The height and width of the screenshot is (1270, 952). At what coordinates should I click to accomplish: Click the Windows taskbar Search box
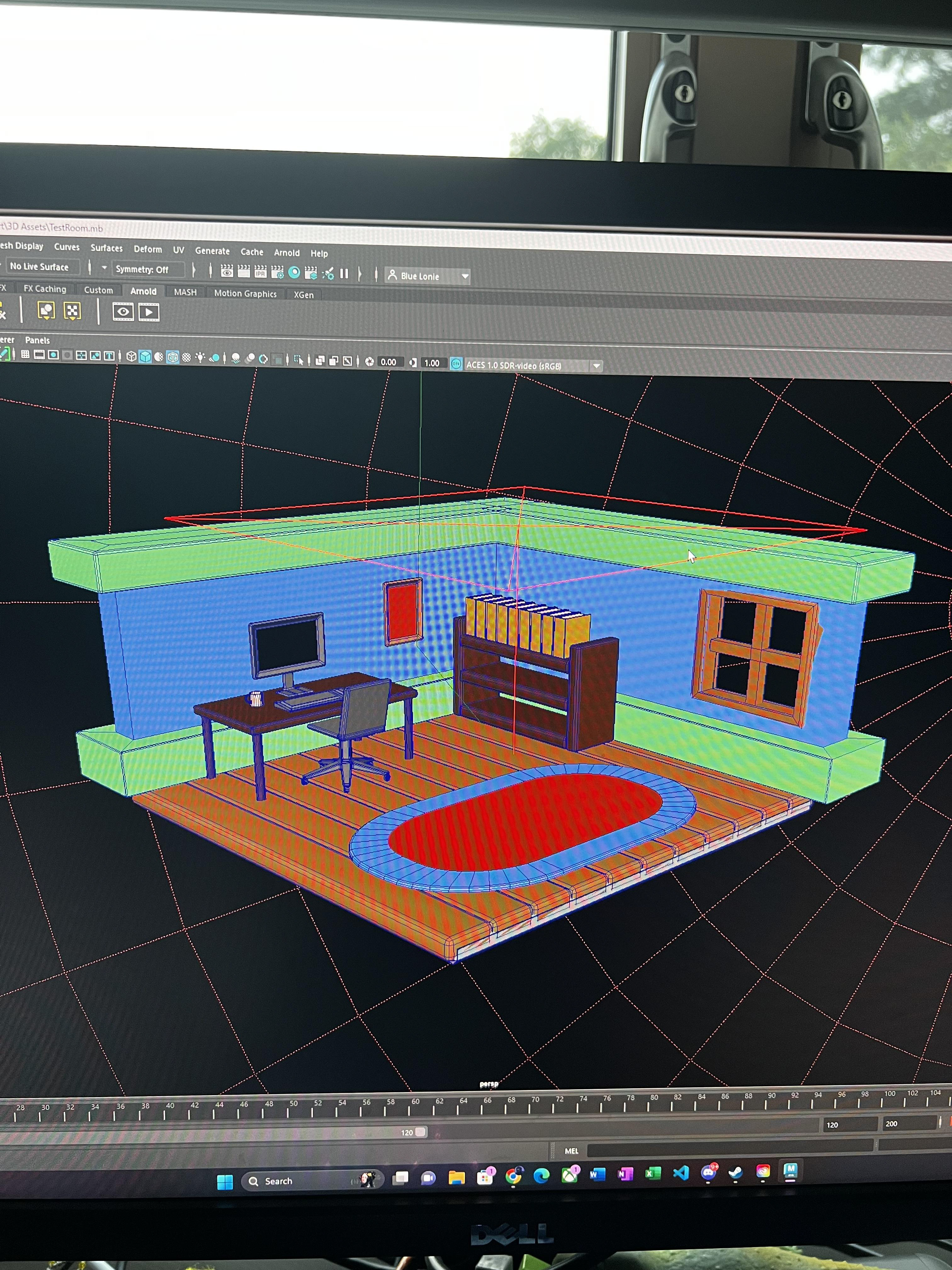coord(313,1181)
